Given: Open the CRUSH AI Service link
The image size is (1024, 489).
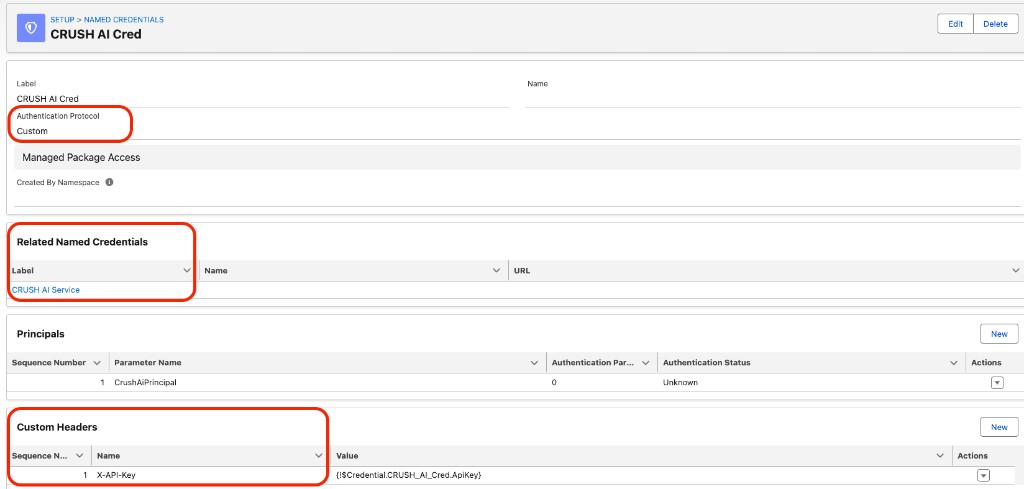Looking at the screenshot, I should click(46, 290).
